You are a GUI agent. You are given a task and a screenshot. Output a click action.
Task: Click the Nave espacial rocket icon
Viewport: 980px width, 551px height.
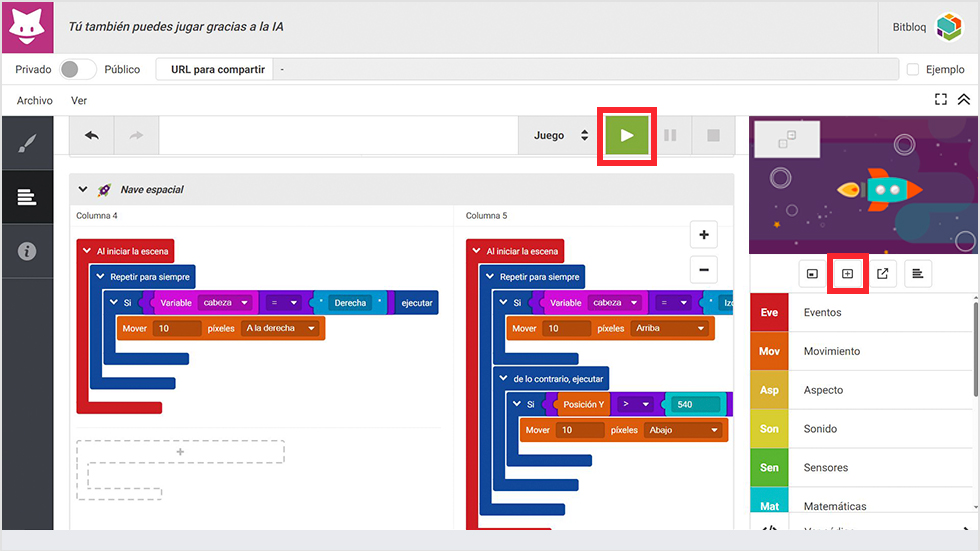click(x=104, y=189)
